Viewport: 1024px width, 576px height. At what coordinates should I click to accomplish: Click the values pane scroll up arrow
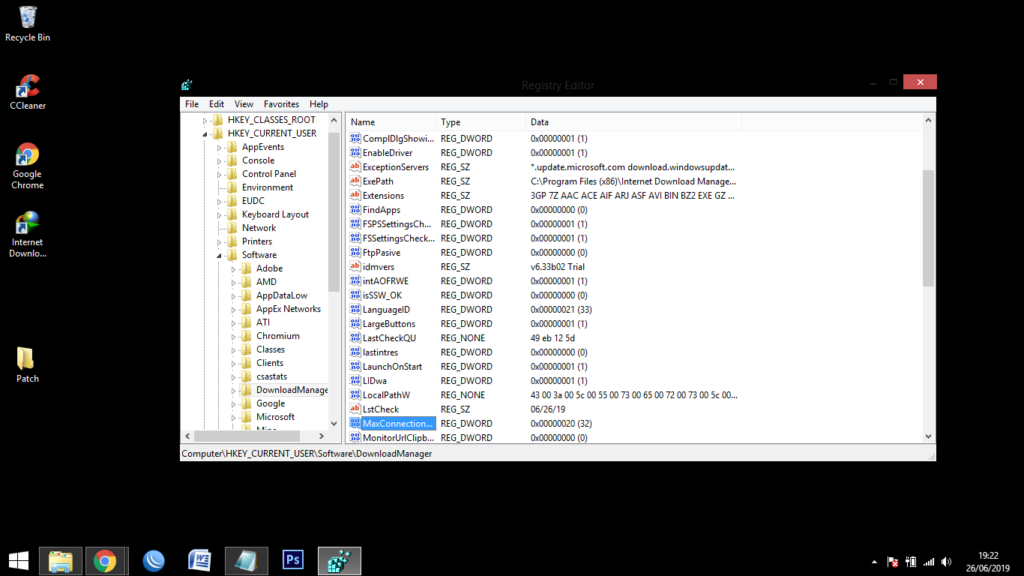(x=928, y=120)
